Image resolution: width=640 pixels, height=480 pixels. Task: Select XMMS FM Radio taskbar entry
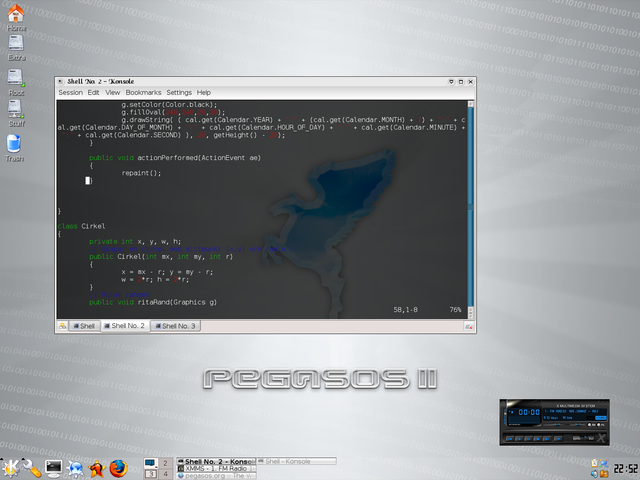click(x=216, y=469)
